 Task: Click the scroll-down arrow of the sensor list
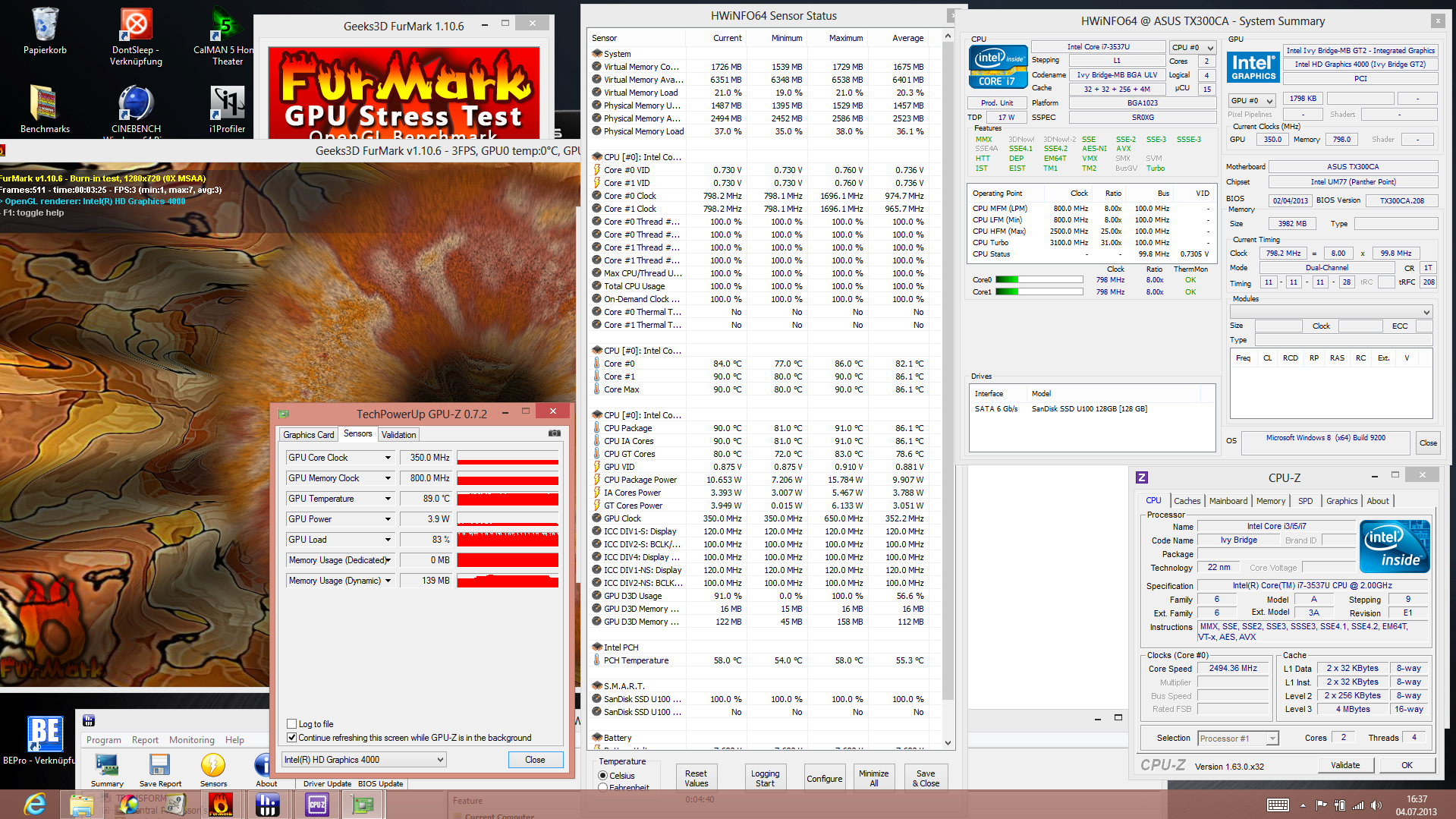point(947,742)
